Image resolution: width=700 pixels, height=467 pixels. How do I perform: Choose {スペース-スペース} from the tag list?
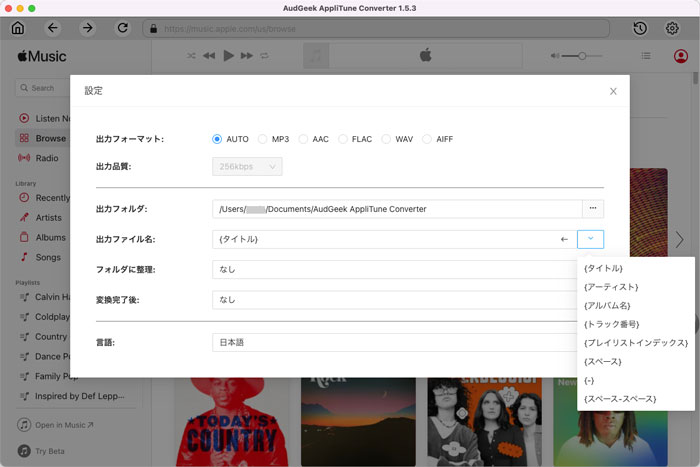pyautogui.click(x=636, y=399)
